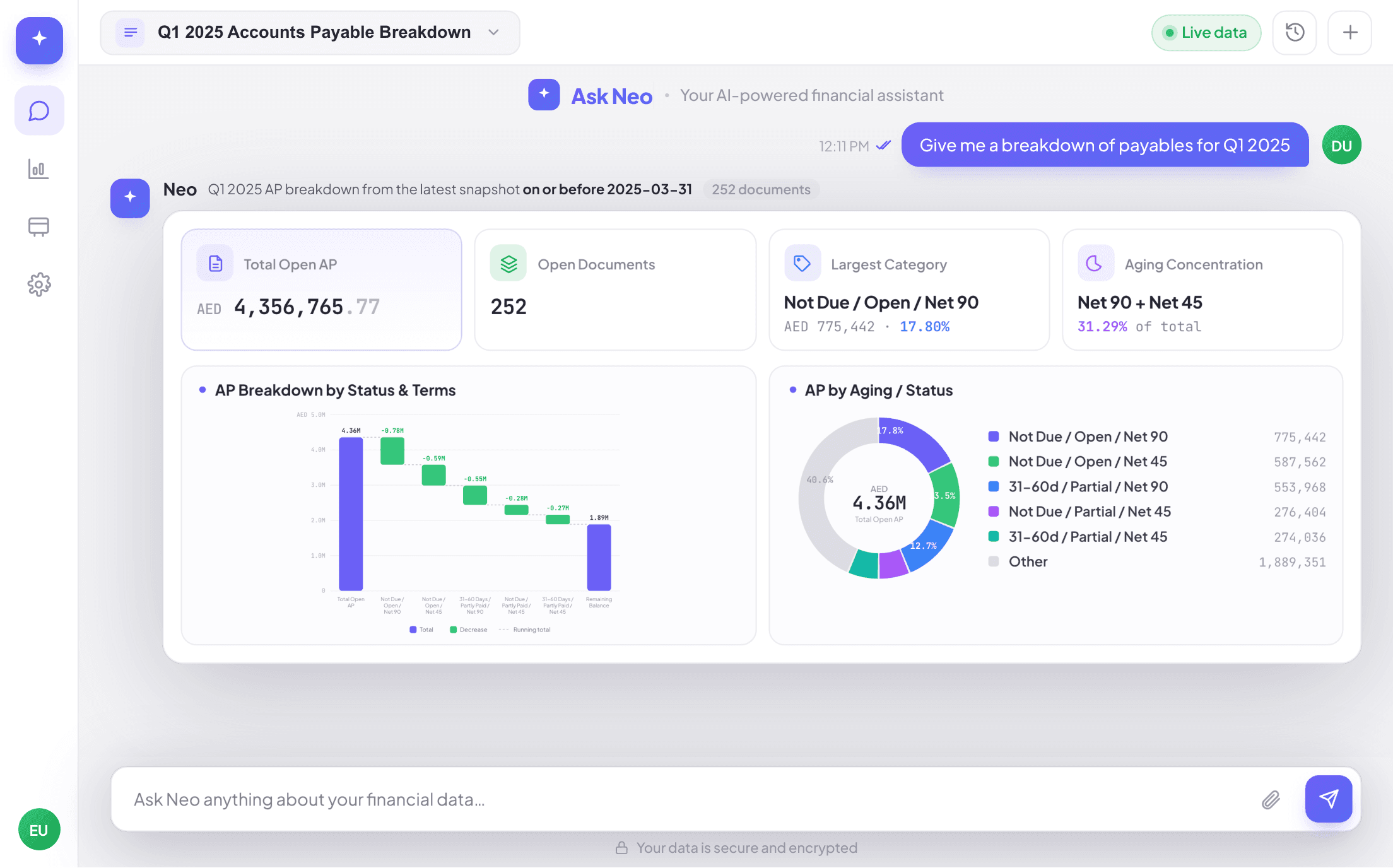Click the -0.78M green waterfall bar

(x=392, y=450)
